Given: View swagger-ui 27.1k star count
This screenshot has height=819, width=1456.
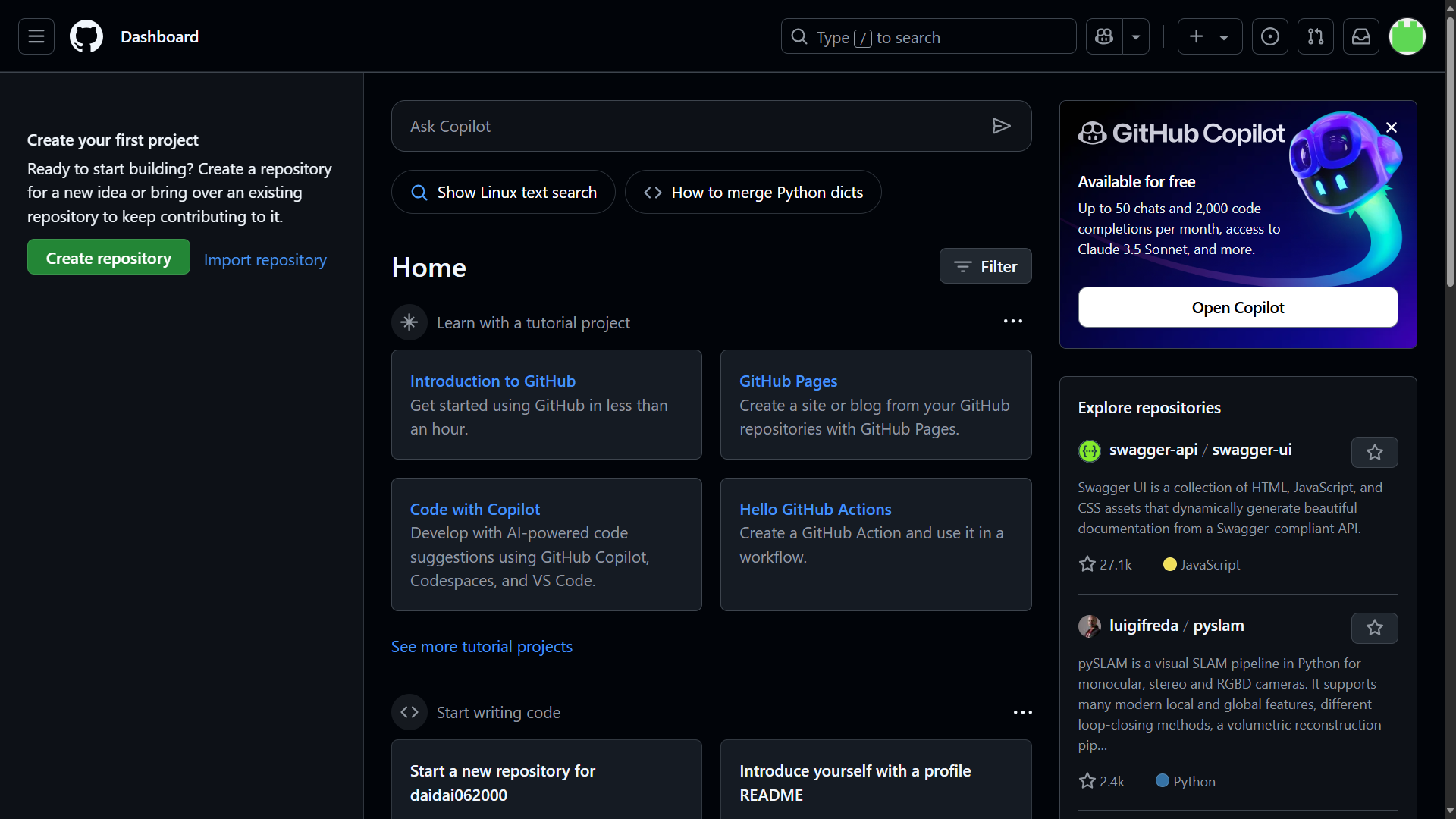Looking at the screenshot, I should click(1106, 564).
